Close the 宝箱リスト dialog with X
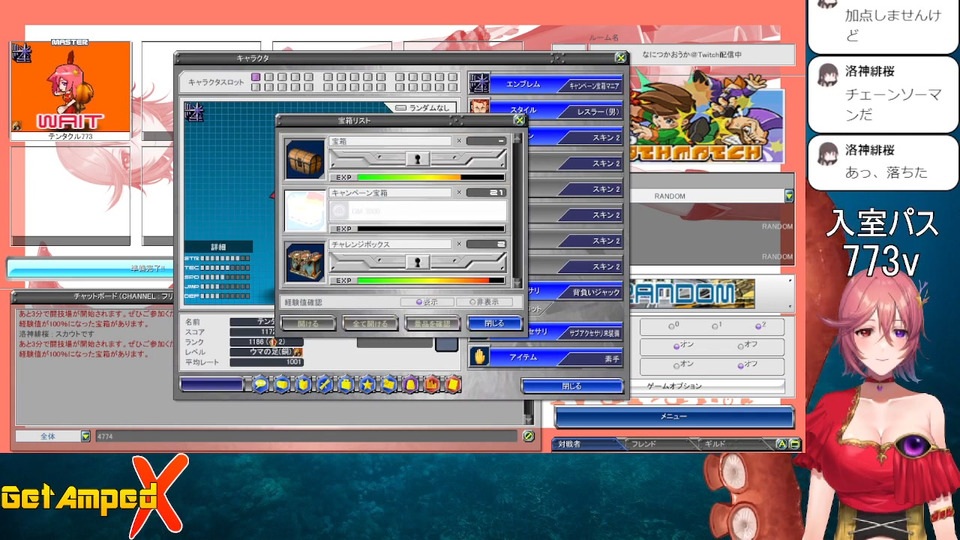Viewport: 960px width, 540px height. (519, 120)
